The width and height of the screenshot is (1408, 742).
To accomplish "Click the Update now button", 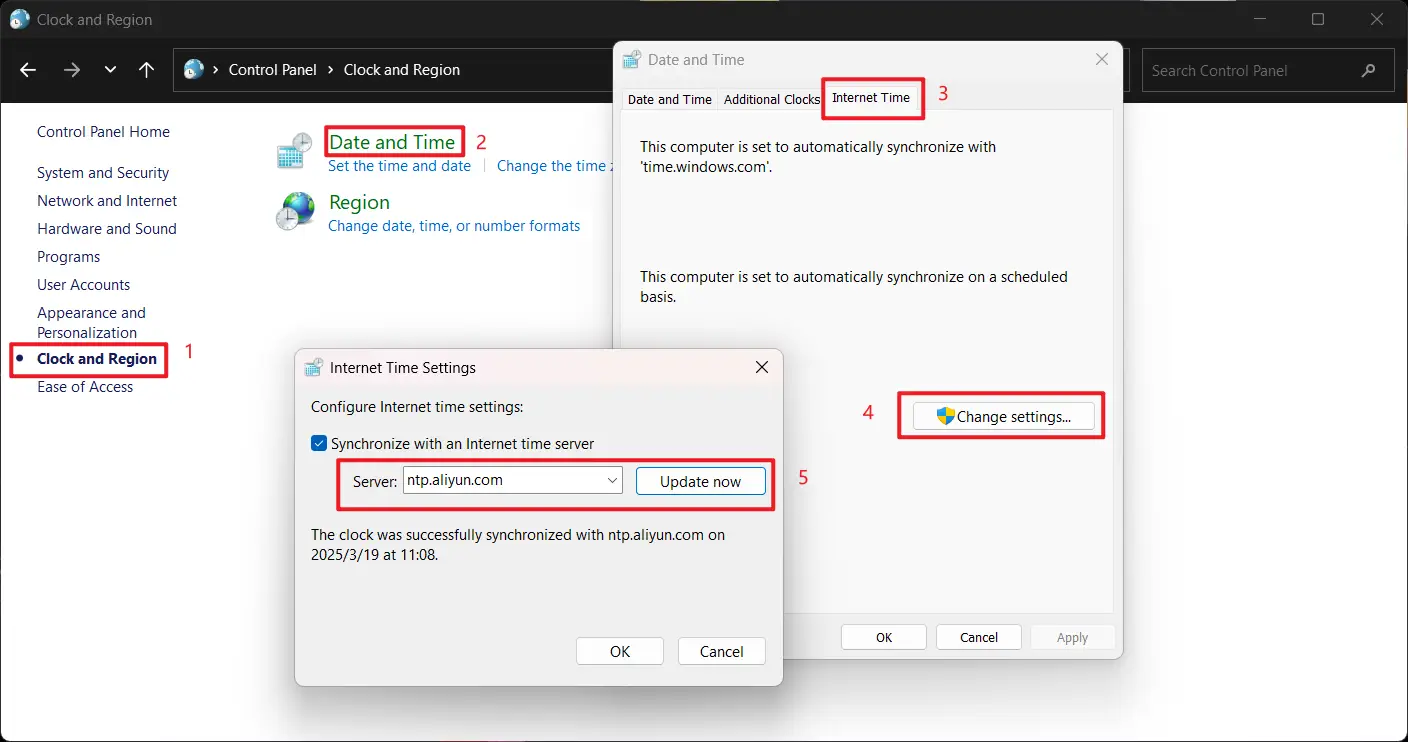I will point(700,481).
